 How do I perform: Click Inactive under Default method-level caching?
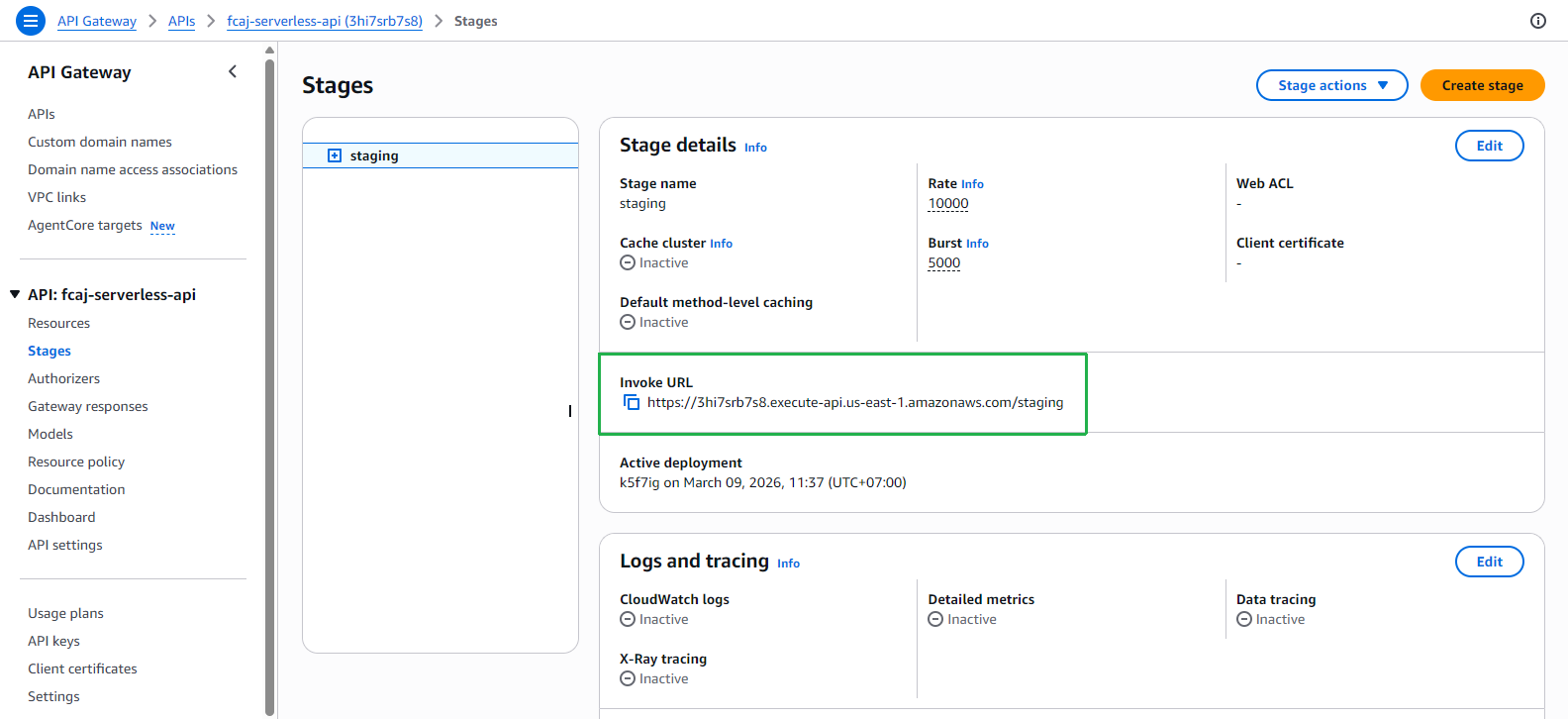coord(654,322)
